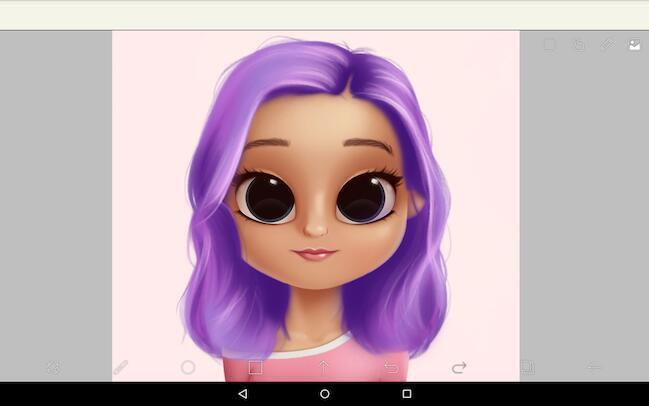Open the ruler tool icon

coord(606,45)
